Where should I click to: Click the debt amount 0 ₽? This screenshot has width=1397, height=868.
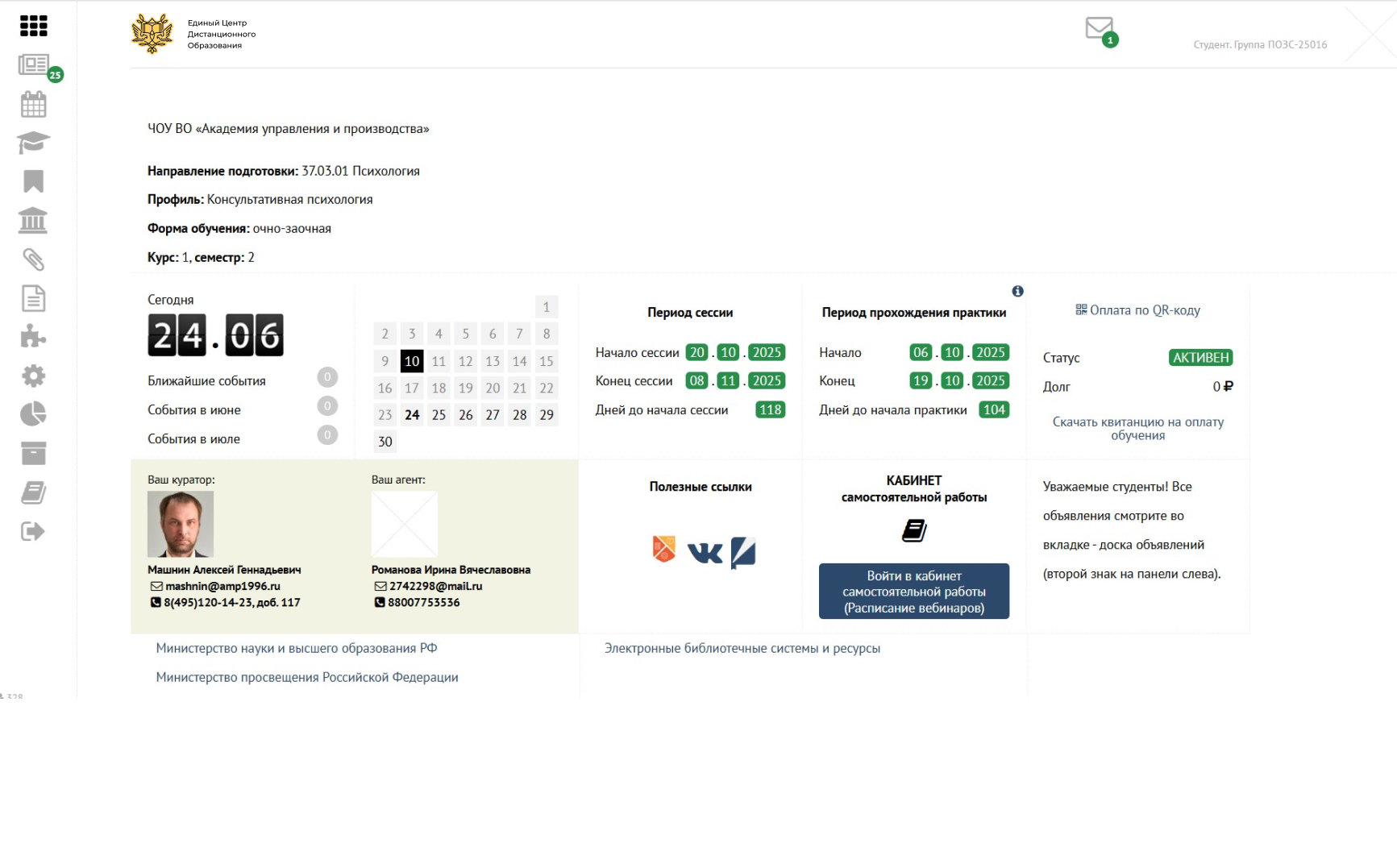1223,387
